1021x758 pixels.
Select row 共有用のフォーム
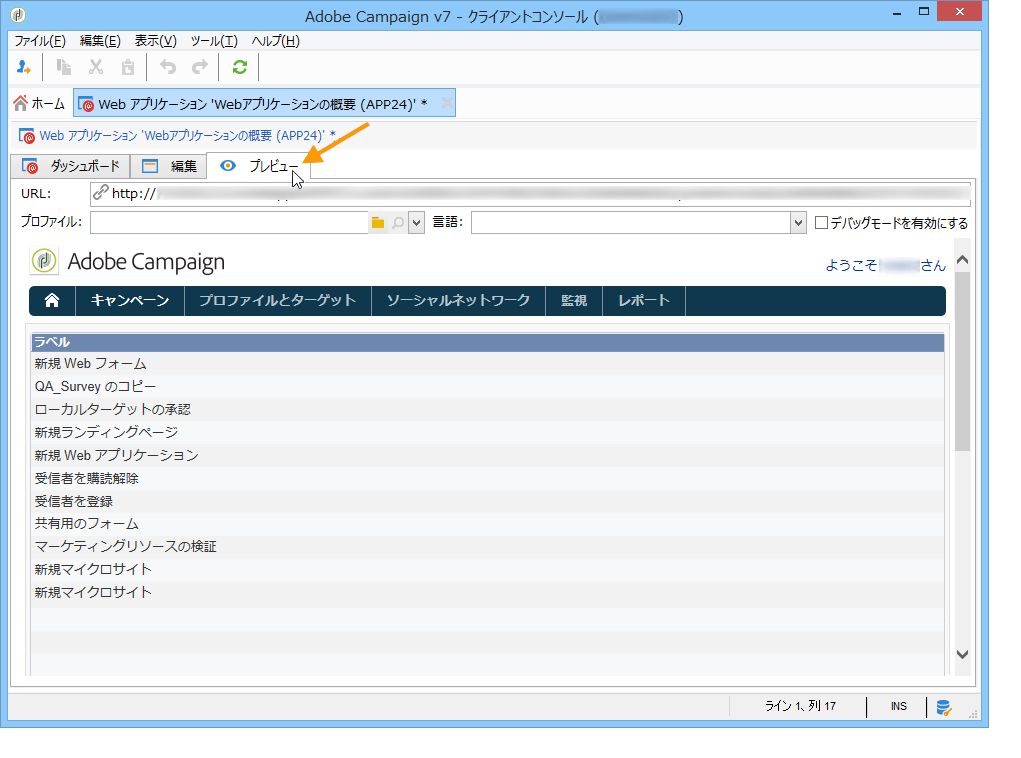click(487, 524)
